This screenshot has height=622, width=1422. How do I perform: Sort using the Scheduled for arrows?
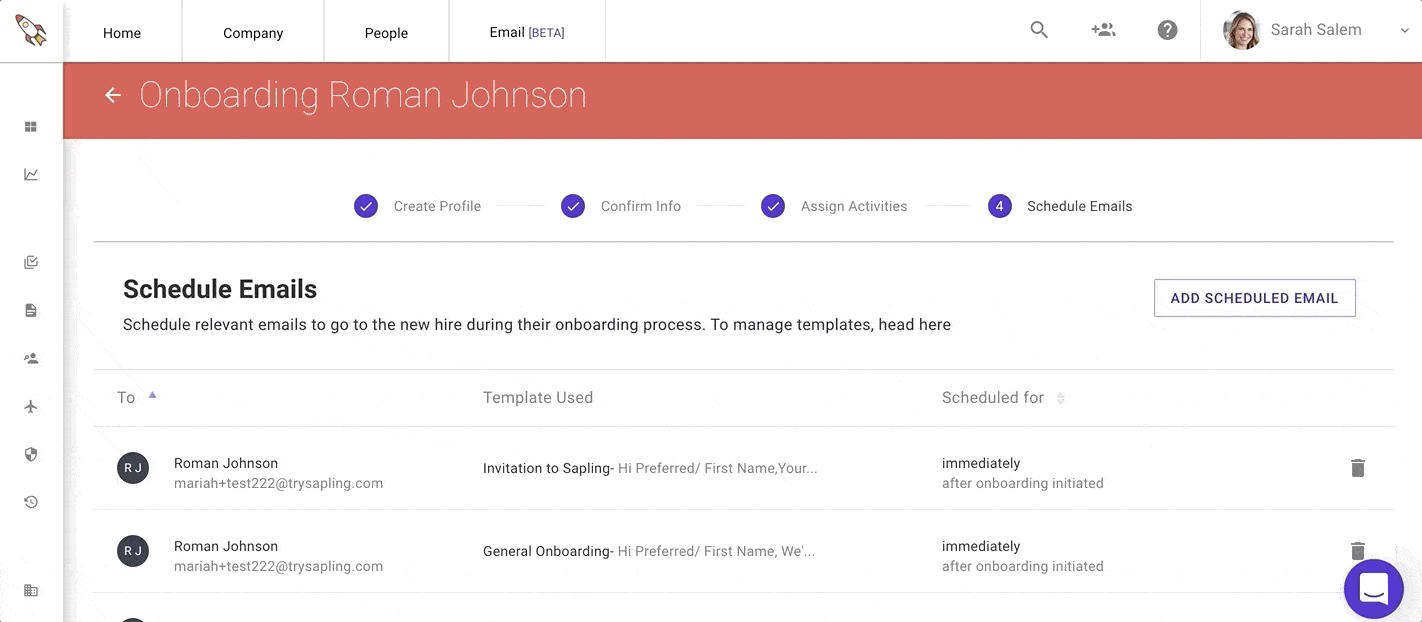click(1060, 398)
